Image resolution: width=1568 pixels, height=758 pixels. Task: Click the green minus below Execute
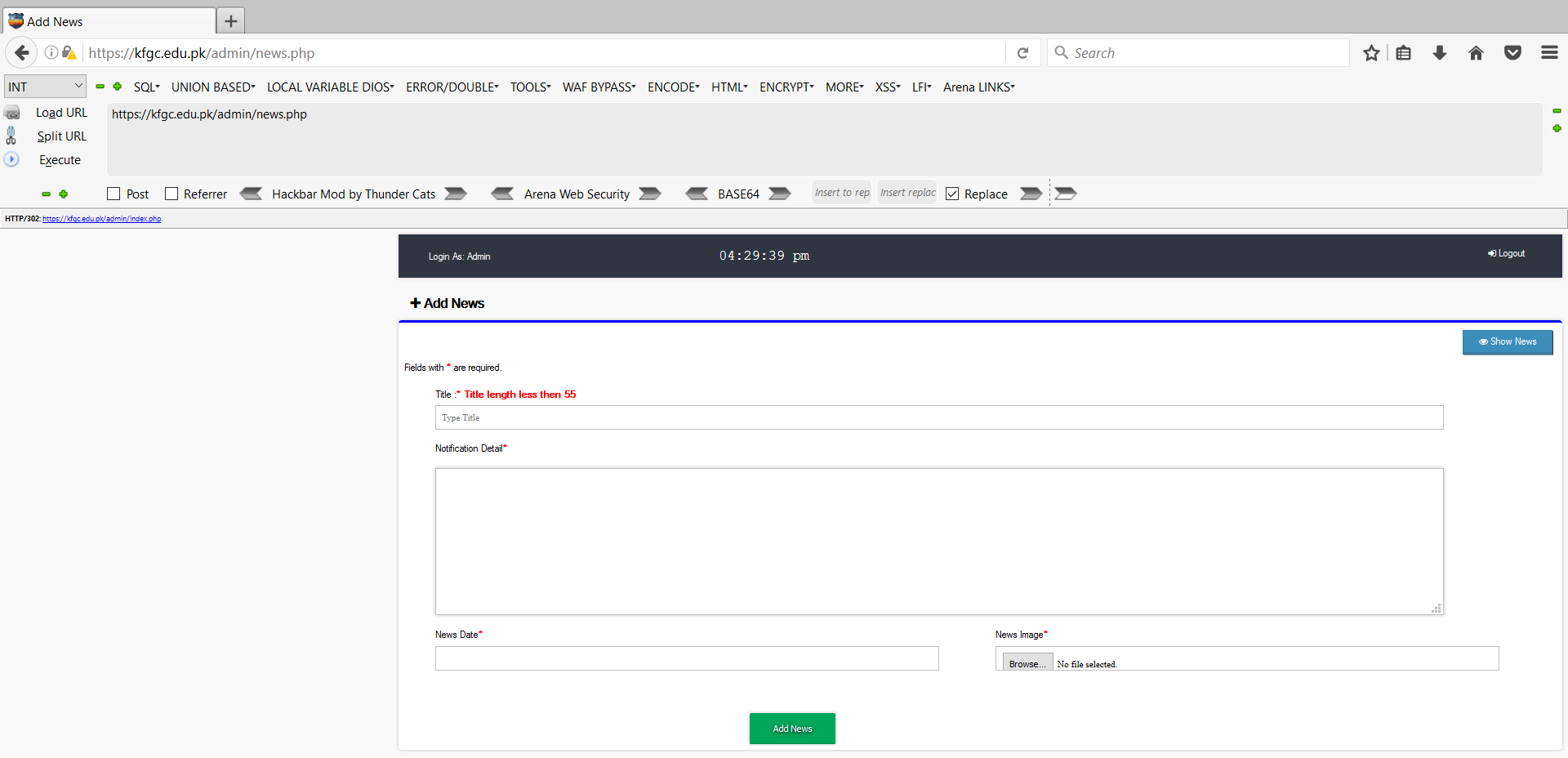pyautogui.click(x=47, y=194)
